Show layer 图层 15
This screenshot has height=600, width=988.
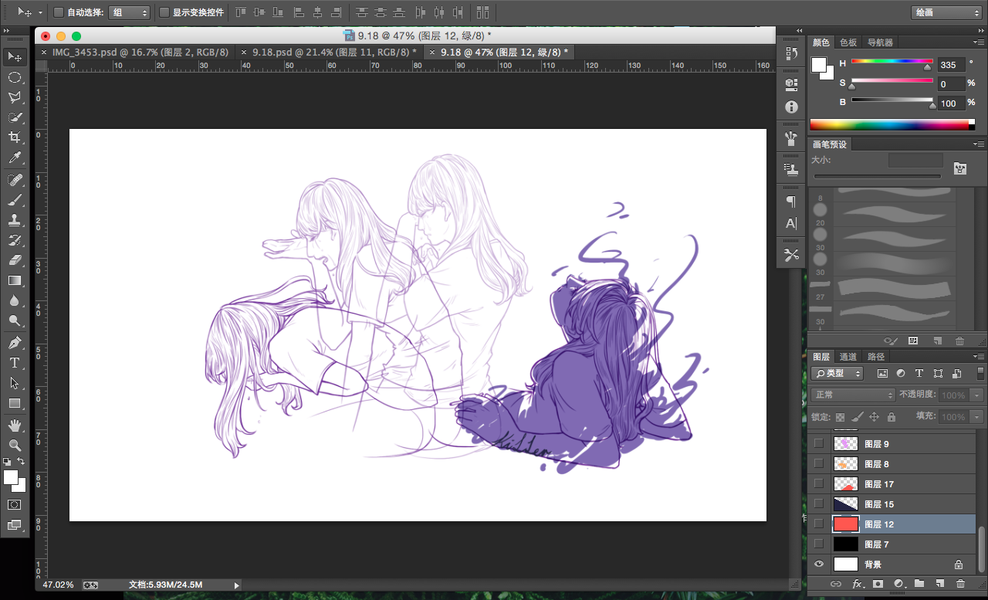pos(819,504)
